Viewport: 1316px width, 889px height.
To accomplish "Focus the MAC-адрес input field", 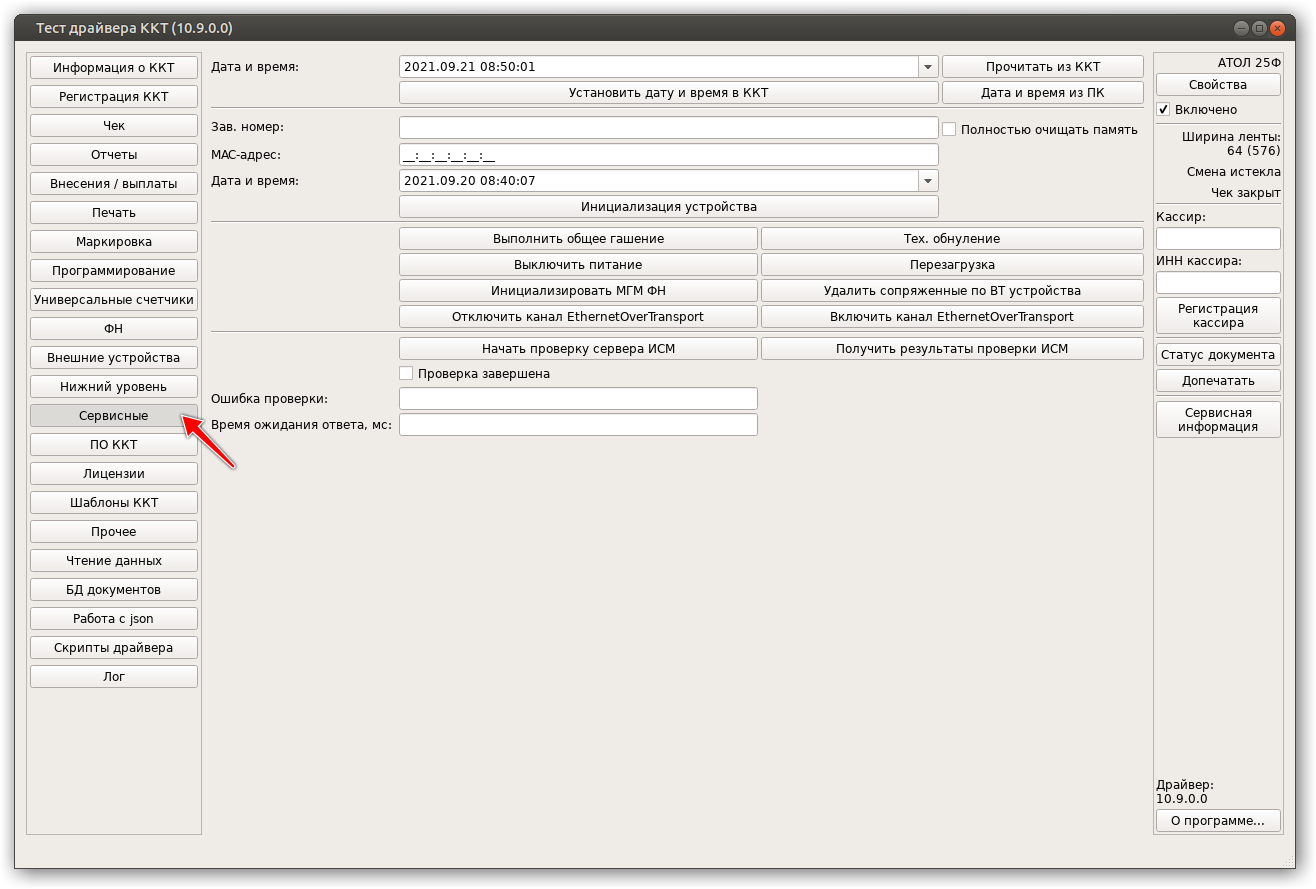I will pyautogui.click(x=669, y=155).
